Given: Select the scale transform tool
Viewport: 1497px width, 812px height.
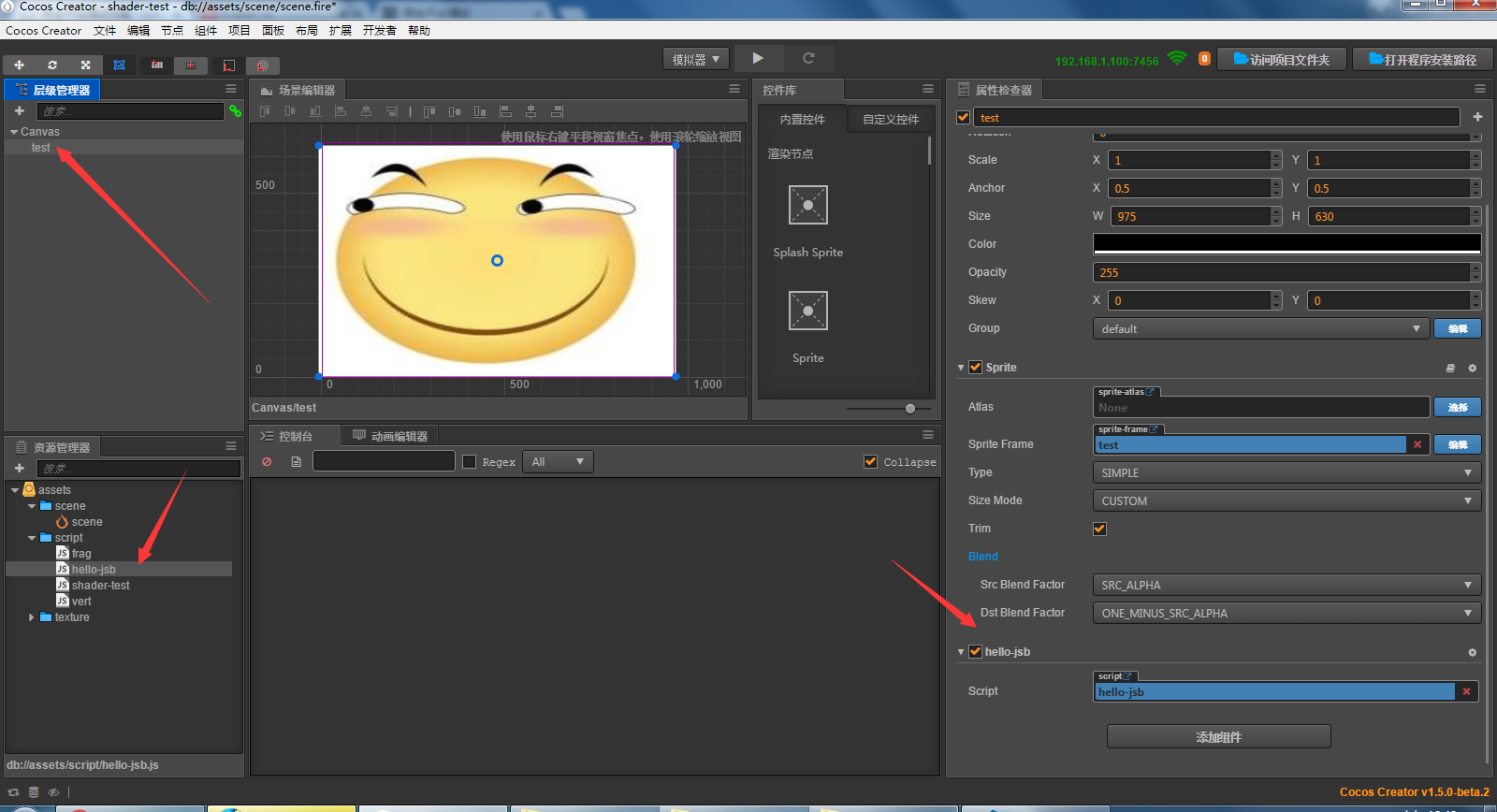Looking at the screenshot, I should pos(85,65).
